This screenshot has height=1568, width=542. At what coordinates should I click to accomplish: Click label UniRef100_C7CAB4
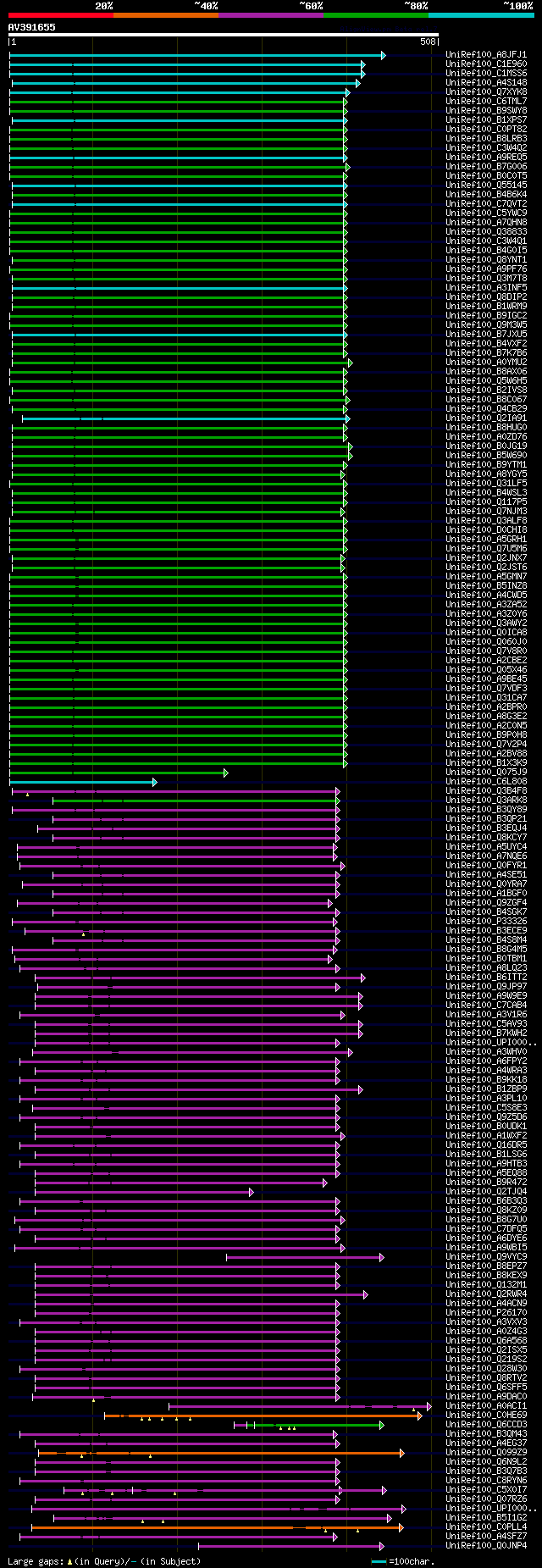[x=486, y=1006]
